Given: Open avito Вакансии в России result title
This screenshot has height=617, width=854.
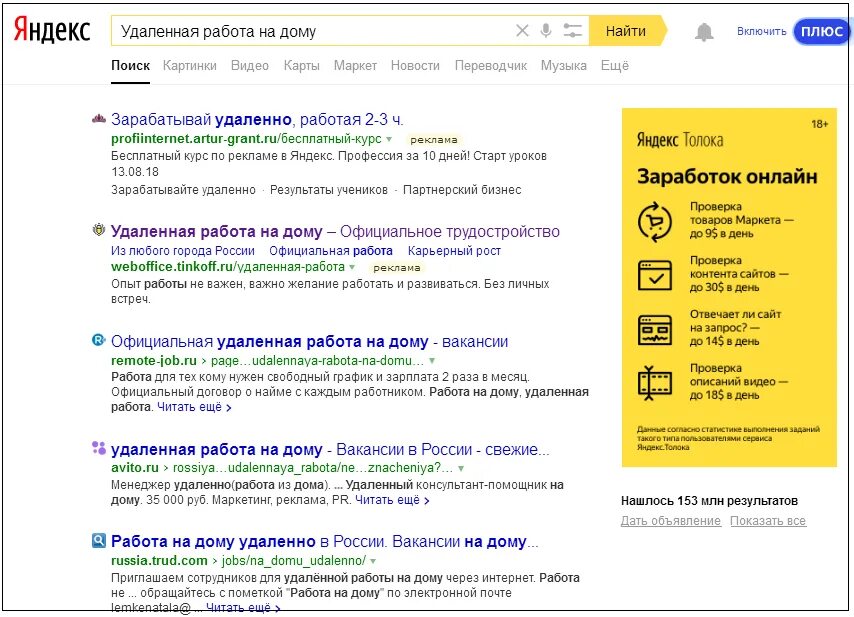Looking at the screenshot, I should 330,449.
